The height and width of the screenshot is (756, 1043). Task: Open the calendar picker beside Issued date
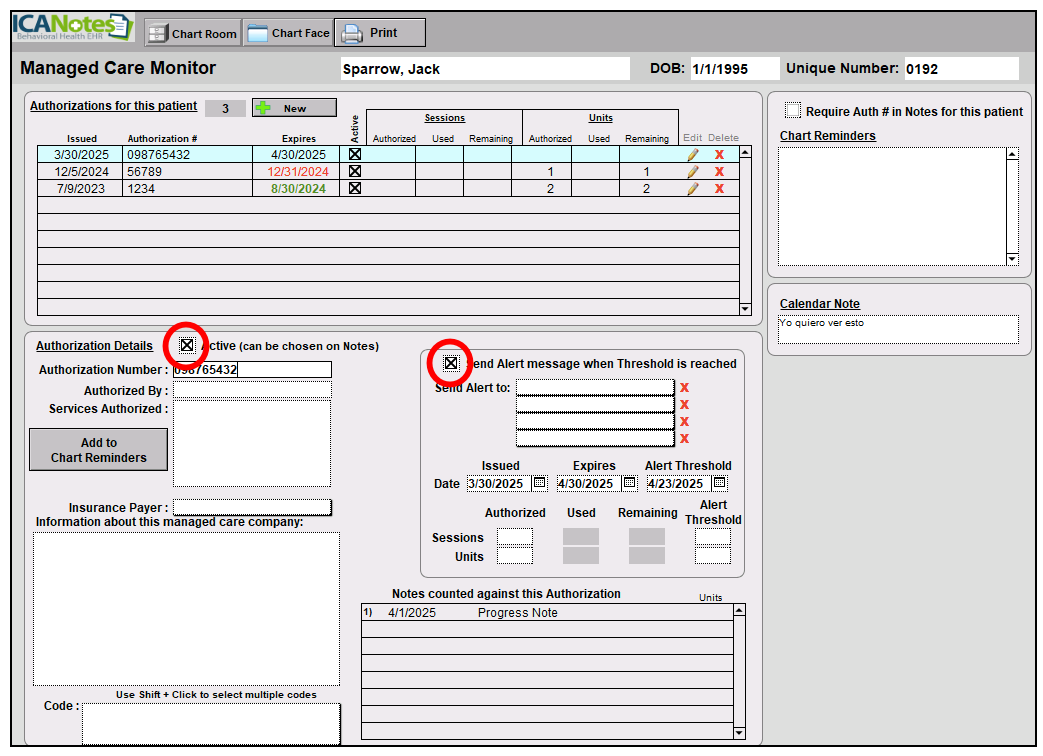[539, 483]
